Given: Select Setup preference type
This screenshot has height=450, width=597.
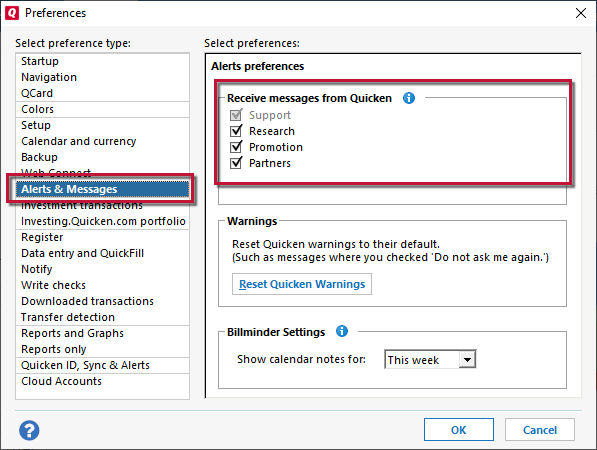Looking at the screenshot, I should click(x=102, y=125).
